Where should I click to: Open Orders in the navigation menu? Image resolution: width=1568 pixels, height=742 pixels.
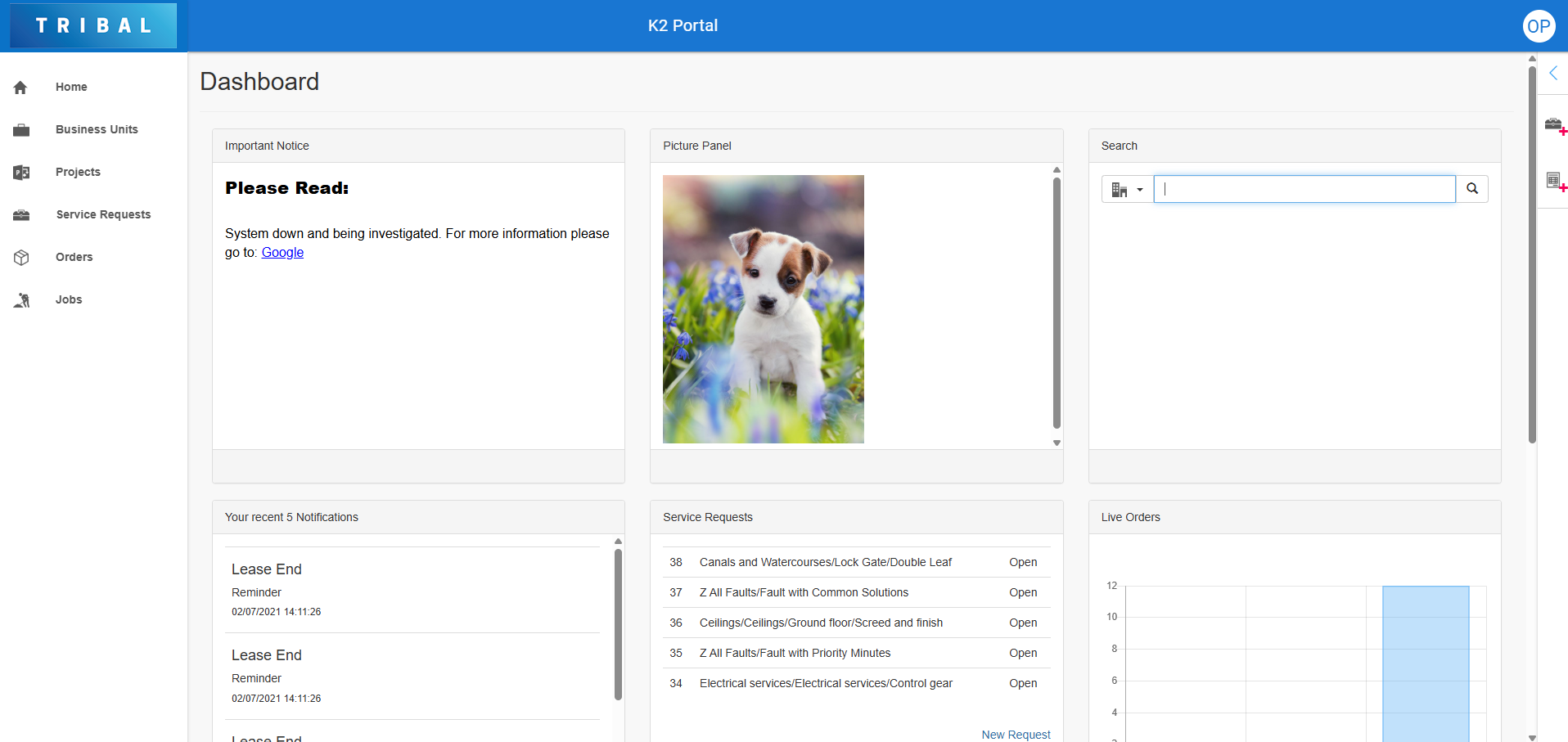click(x=74, y=257)
